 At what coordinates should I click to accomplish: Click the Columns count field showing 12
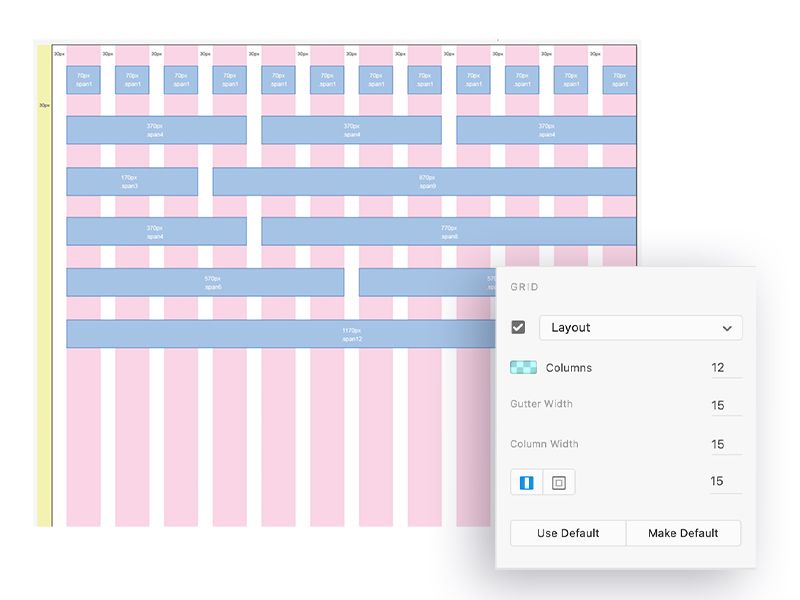tap(718, 367)
